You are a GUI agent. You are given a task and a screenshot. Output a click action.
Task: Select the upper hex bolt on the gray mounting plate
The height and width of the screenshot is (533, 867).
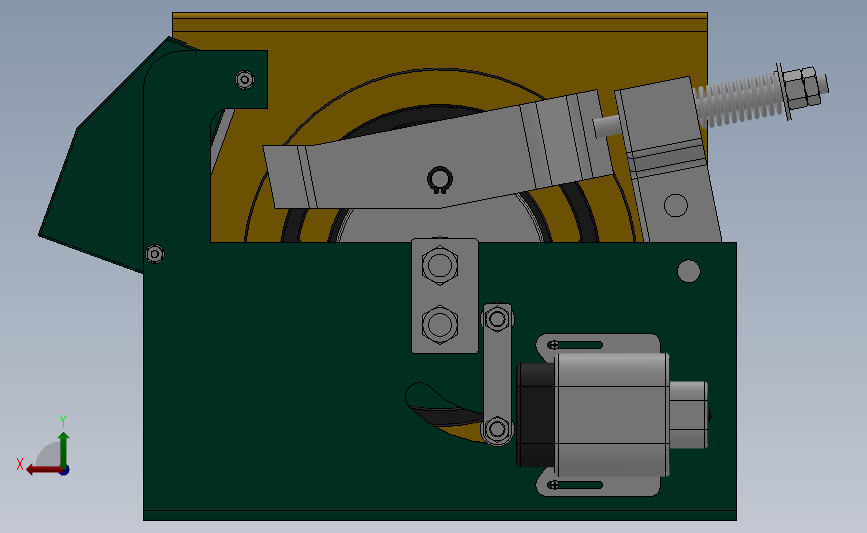[x=440, y=265]
